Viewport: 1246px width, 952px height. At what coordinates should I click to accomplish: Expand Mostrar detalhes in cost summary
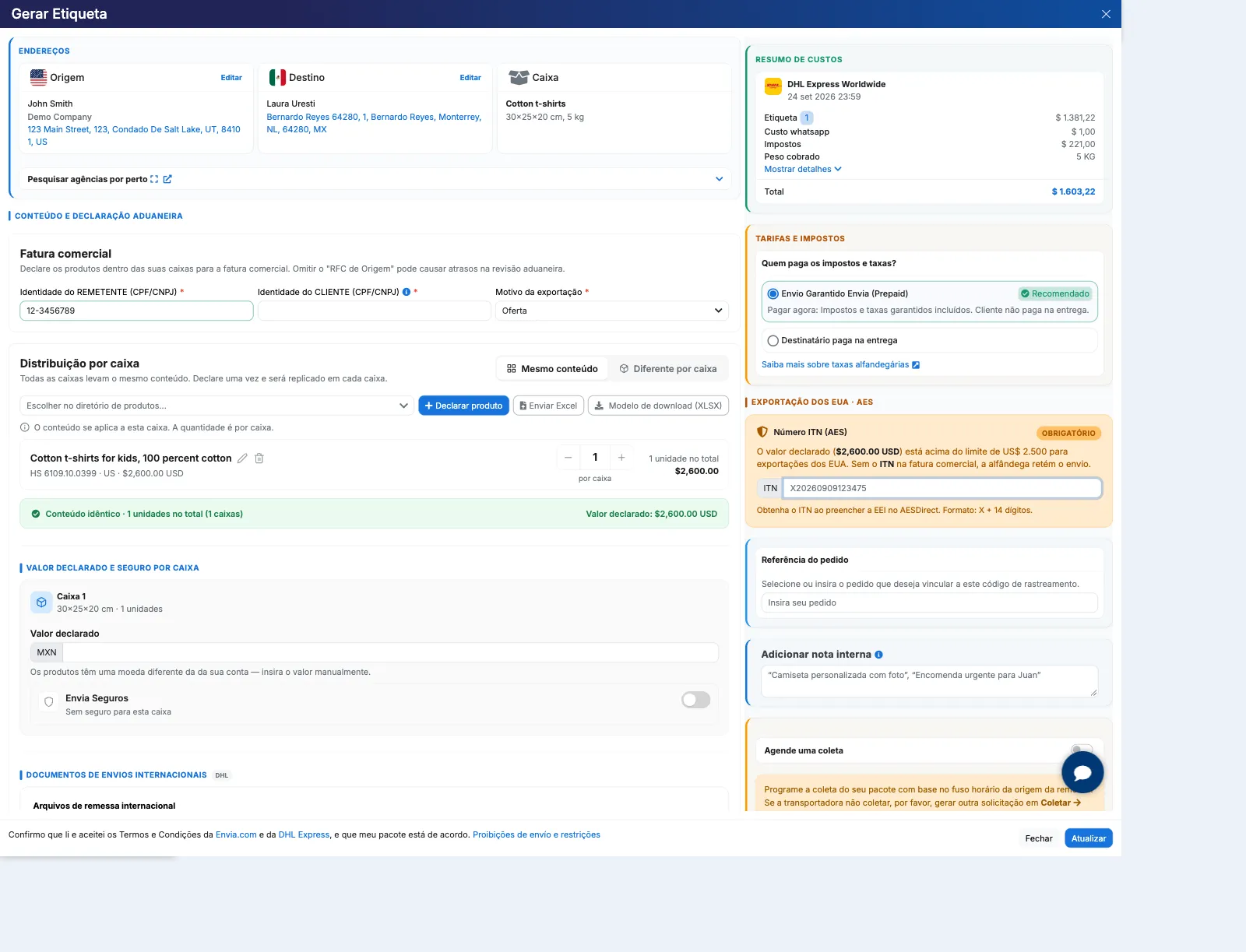pos(803,169)
